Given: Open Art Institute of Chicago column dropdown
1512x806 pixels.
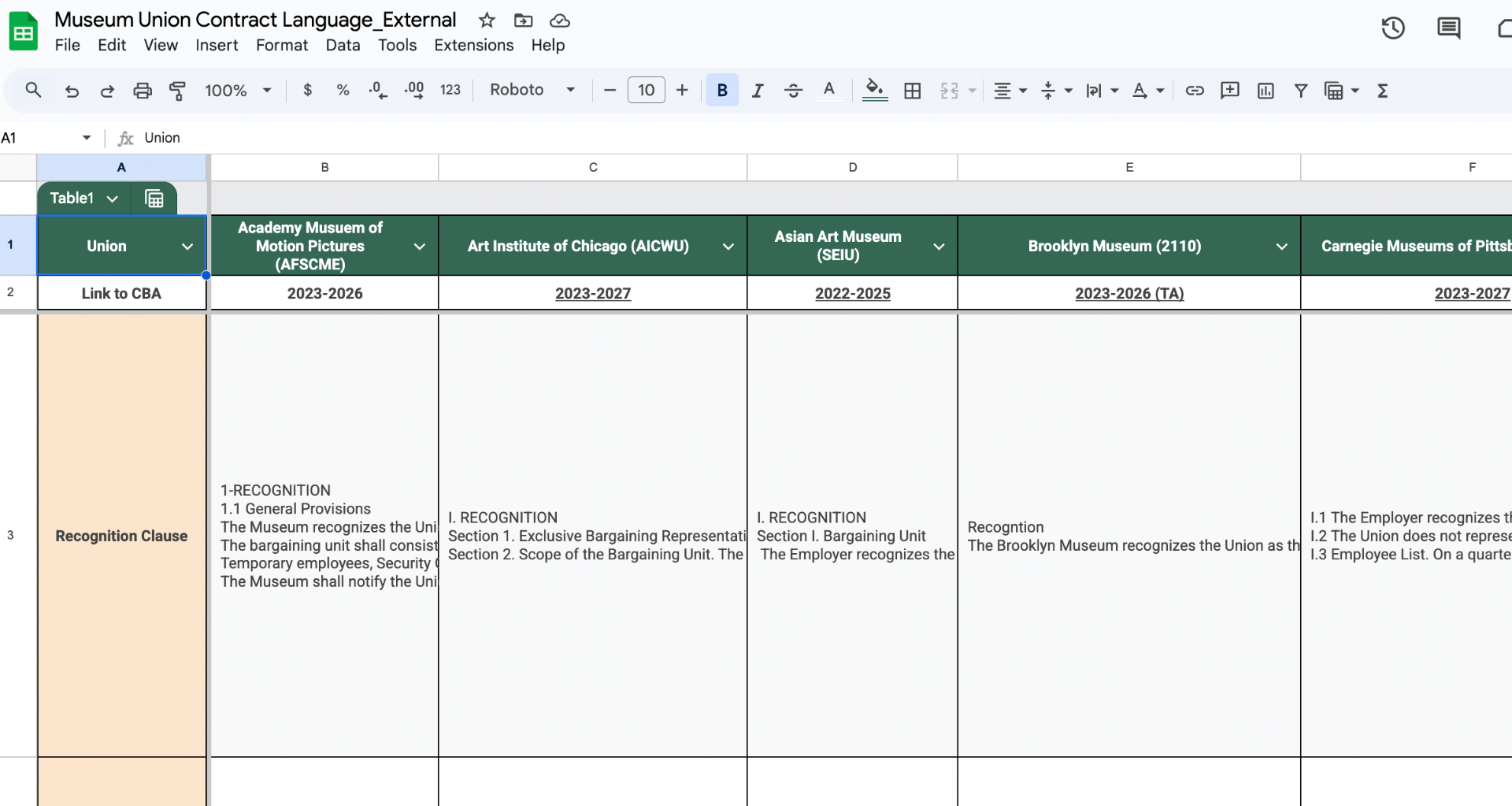Looking at the screenshot, I should 728,247.
